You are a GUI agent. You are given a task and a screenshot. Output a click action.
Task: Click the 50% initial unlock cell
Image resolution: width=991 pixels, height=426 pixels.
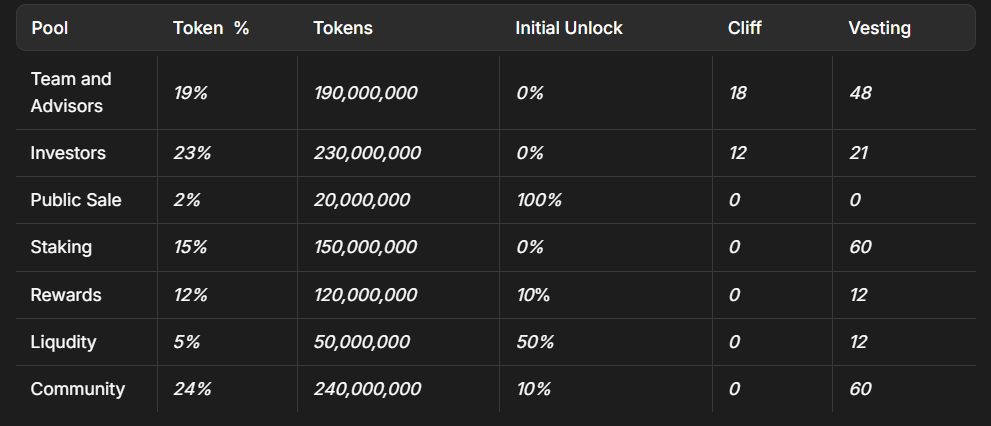[x=534, y=342]
